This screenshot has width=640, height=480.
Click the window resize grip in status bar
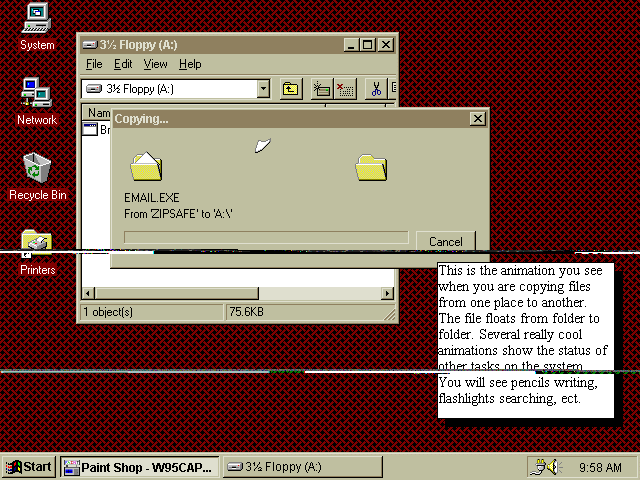coord(389,313)
